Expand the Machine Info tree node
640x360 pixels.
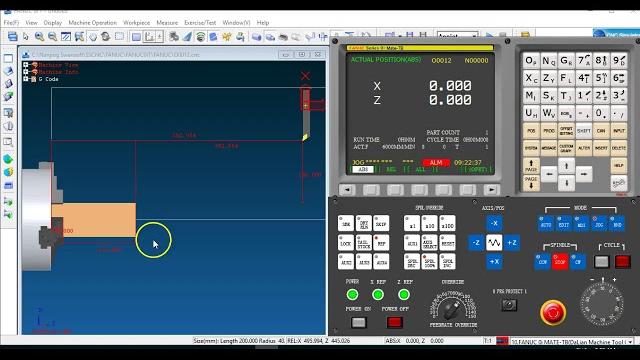26,71
